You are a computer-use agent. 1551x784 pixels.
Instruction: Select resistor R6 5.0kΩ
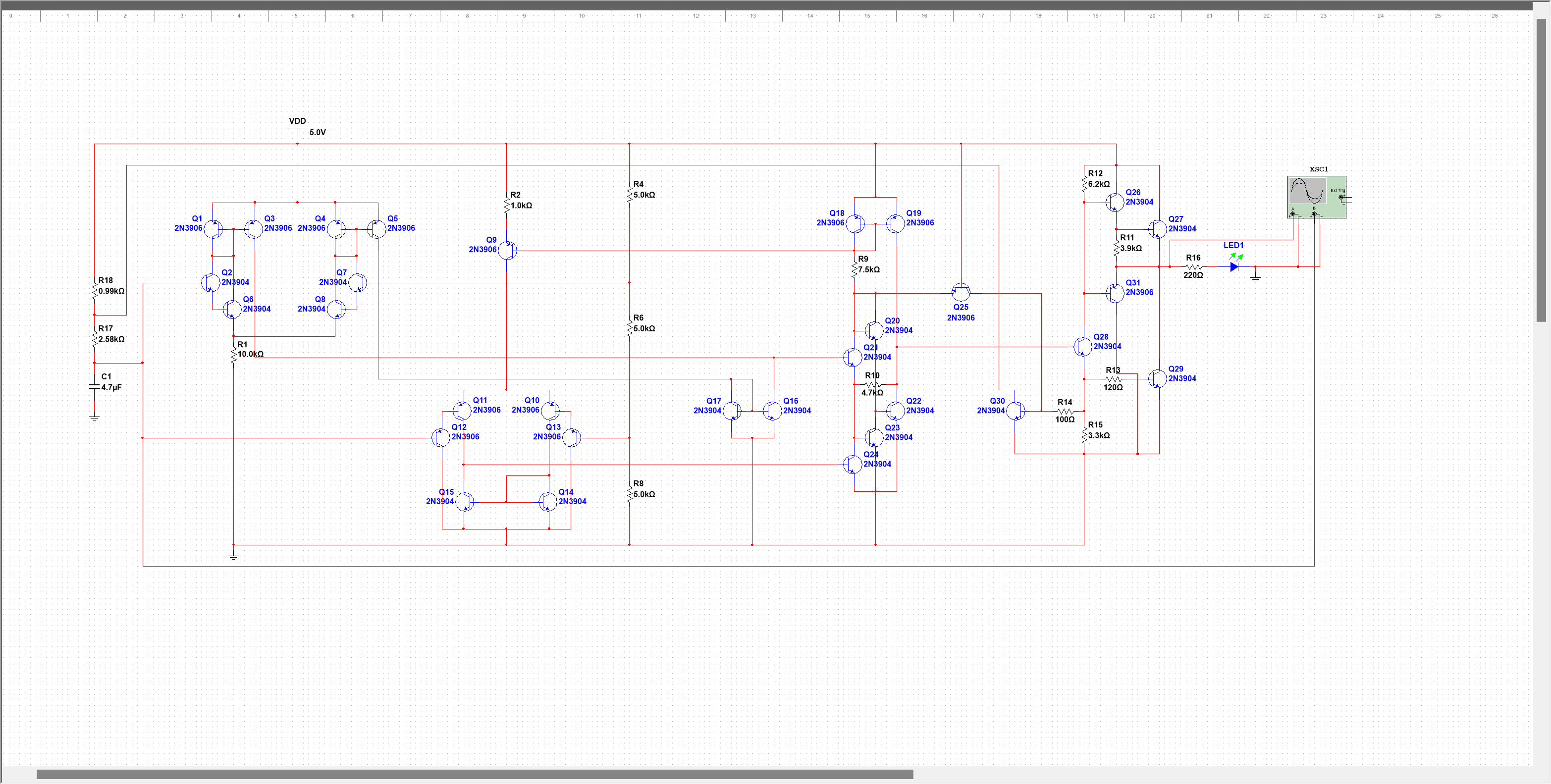pos(630,329)
